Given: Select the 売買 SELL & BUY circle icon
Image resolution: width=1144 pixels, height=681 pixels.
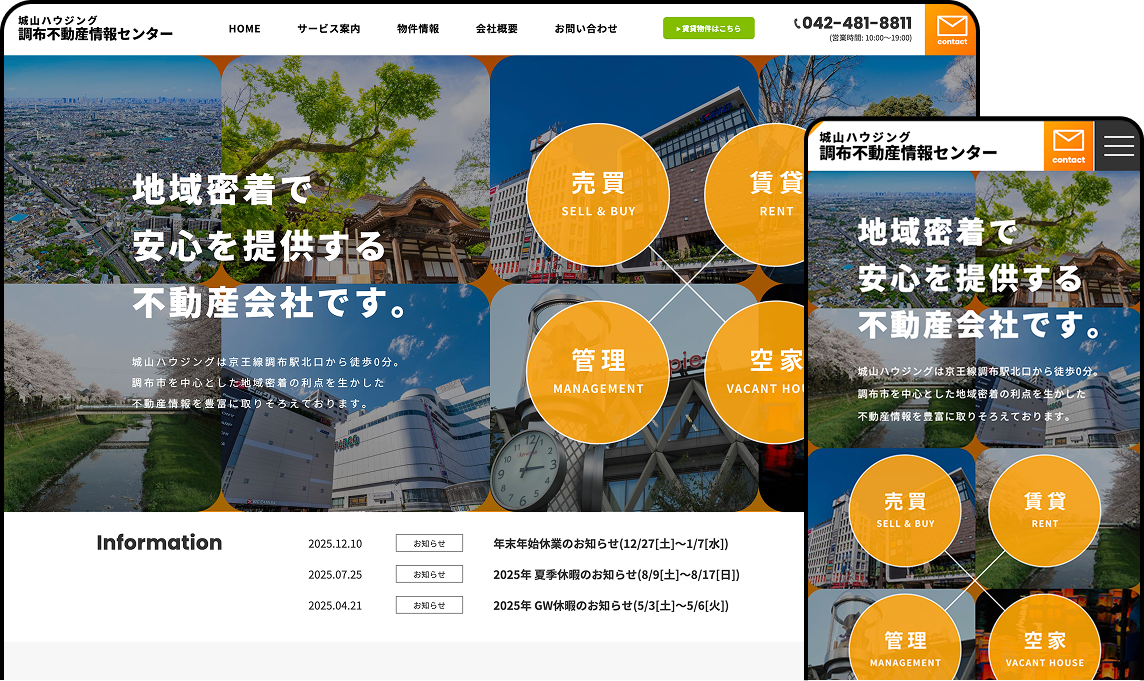Looking at the screenshot, I should click(598, 195).
